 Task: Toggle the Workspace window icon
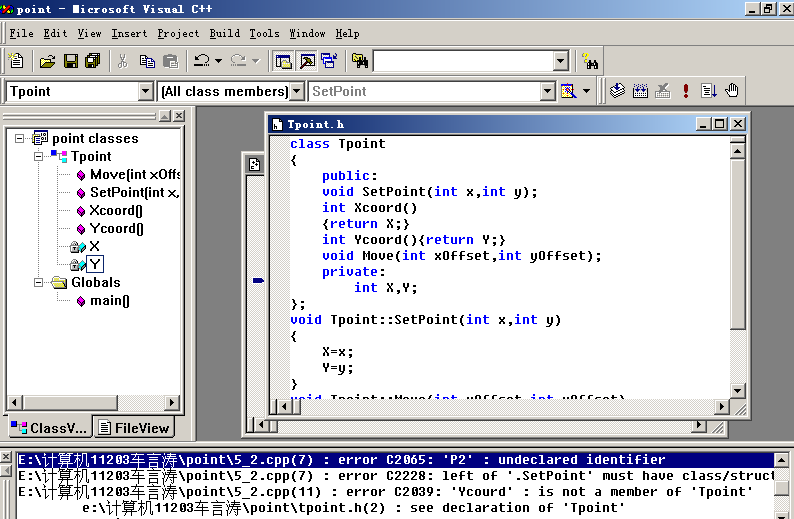point(283,61)
